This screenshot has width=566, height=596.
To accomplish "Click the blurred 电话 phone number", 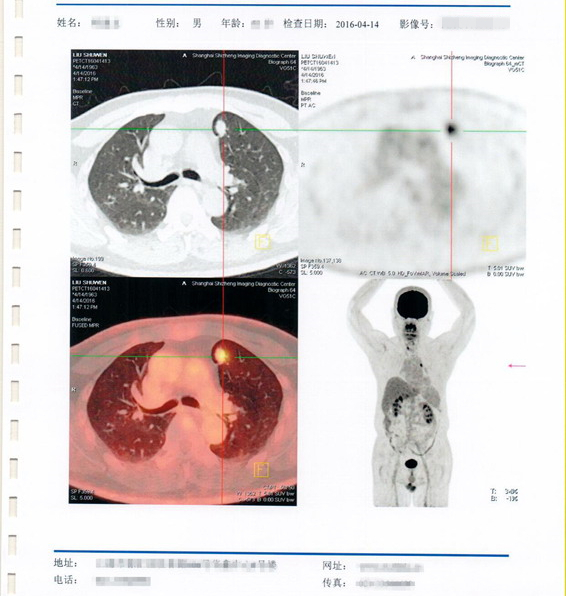I will click(123, 581).
